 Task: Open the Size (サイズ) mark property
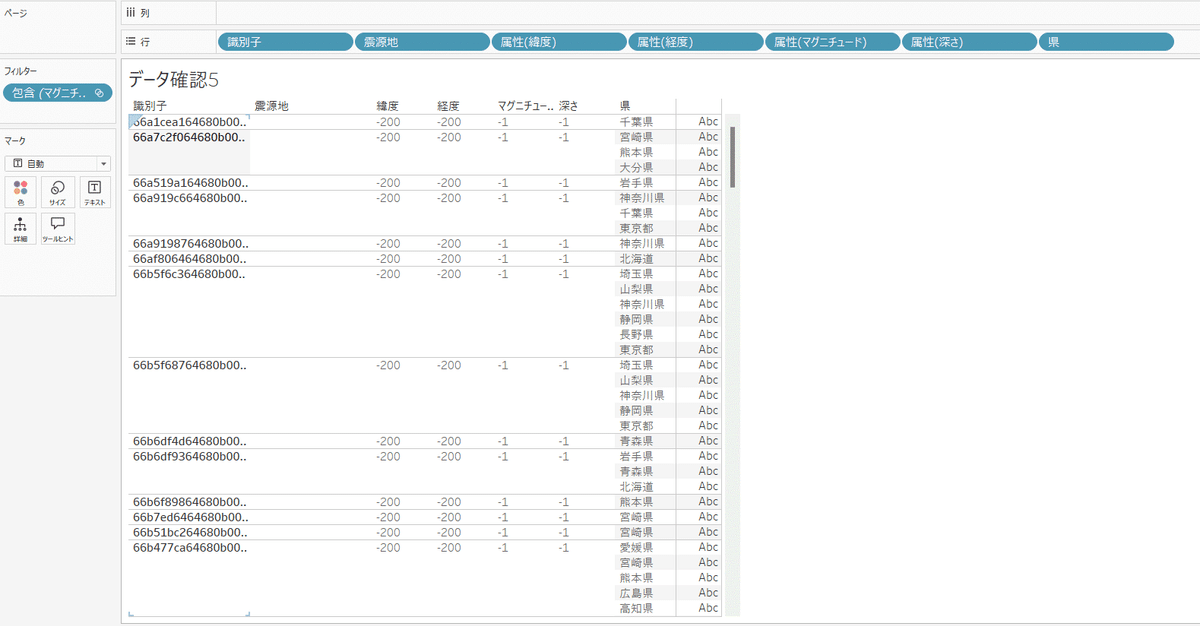[58, 191]
